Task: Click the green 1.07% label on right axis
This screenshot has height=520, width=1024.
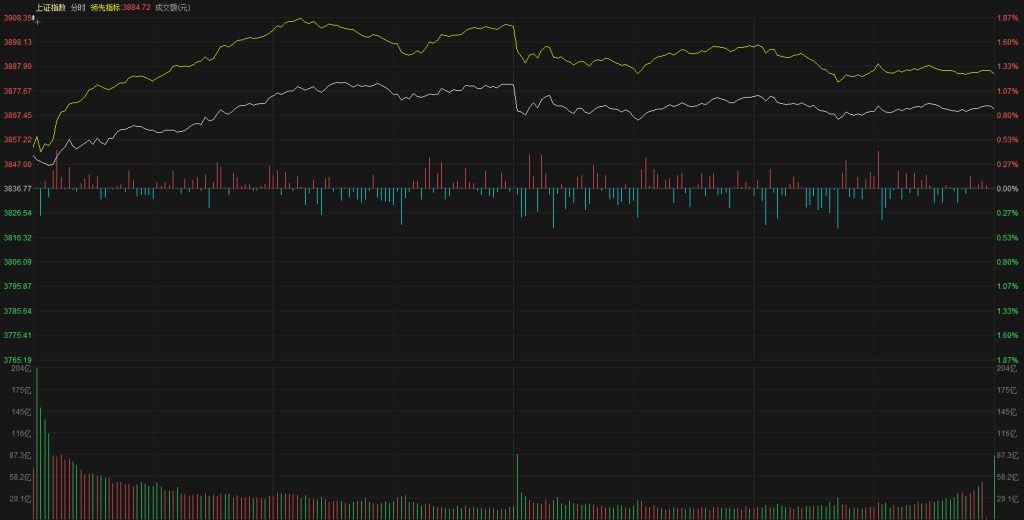Action: point(1006,286)
